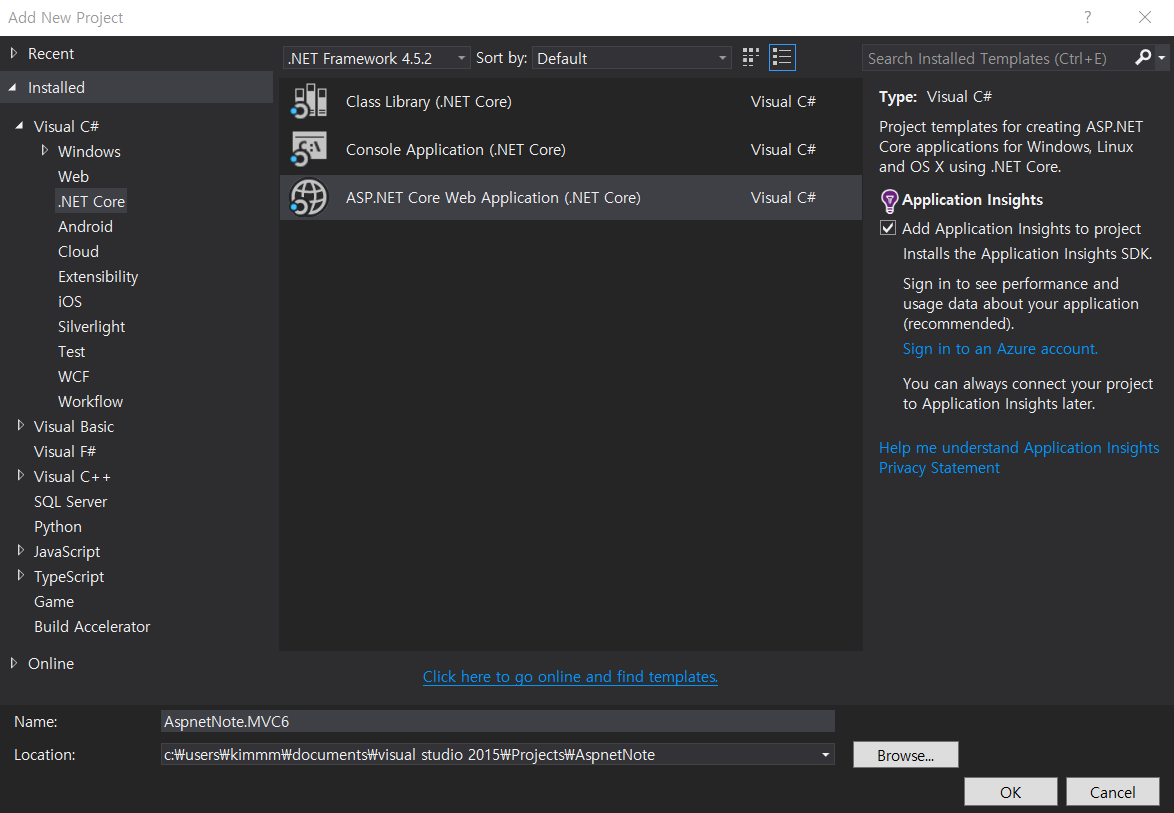
Task: Click the ASP.NET Core Web Application globe icon
Action: click(x=309, y=198)
